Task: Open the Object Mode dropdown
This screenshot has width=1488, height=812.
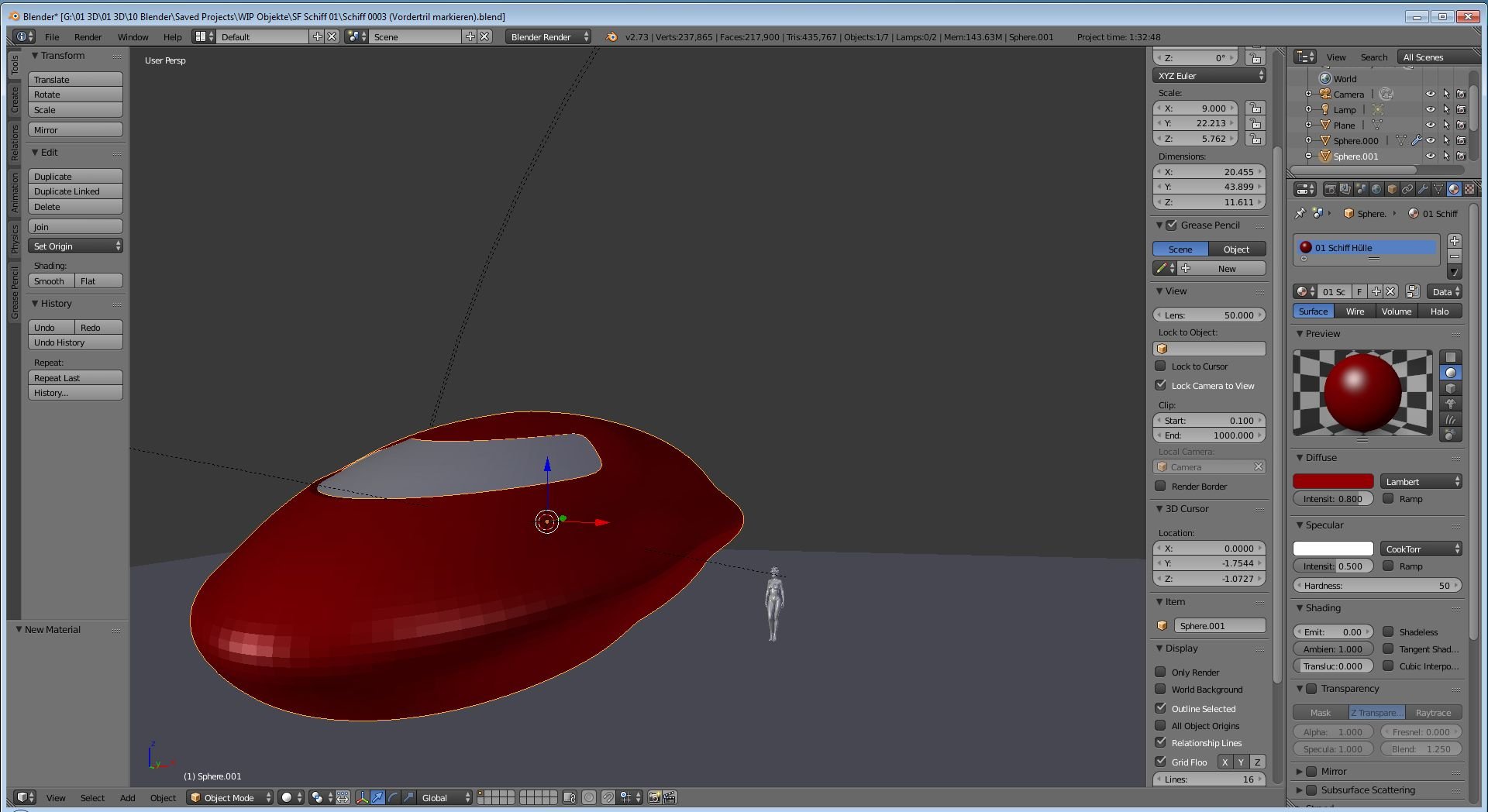Action: pyautogui.click(x=230, y=797)
